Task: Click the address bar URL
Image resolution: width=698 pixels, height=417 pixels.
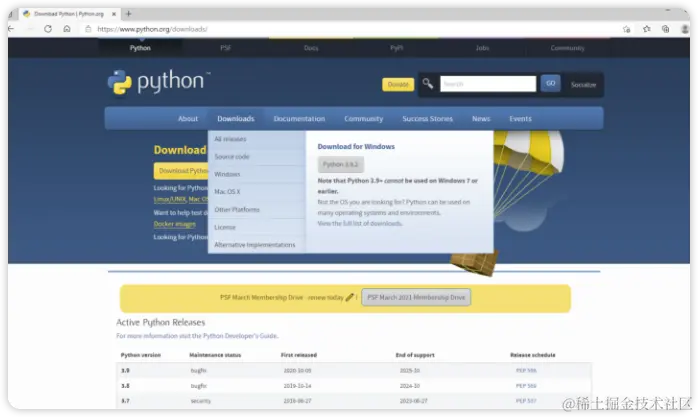Action: pos(152,29)
